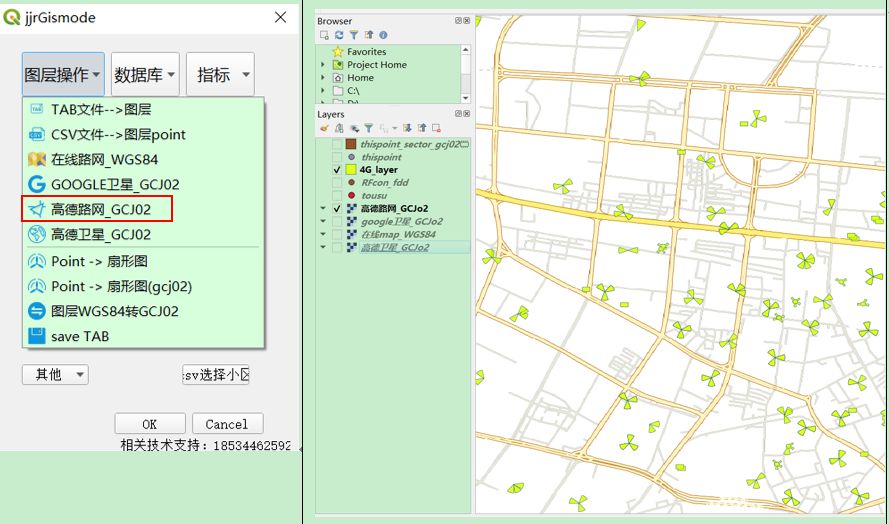Click the Add Group icon in Layers
This screenshot has width=889, height=524.
pos(339,128)
